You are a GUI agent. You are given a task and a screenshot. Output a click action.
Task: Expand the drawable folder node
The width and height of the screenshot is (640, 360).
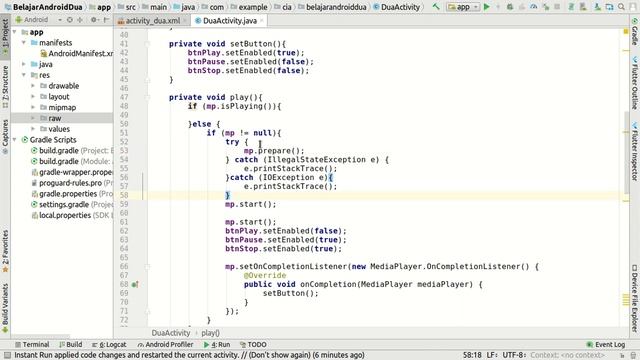33,86
